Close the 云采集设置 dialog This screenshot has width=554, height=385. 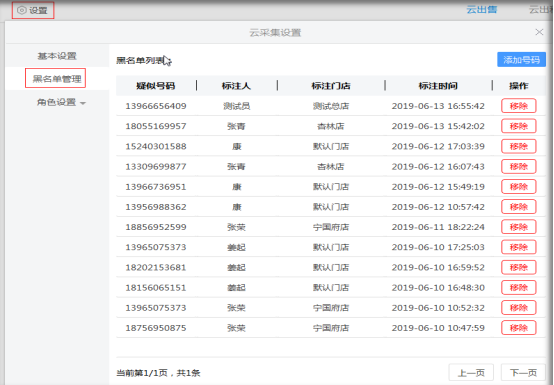coord(539,32)
